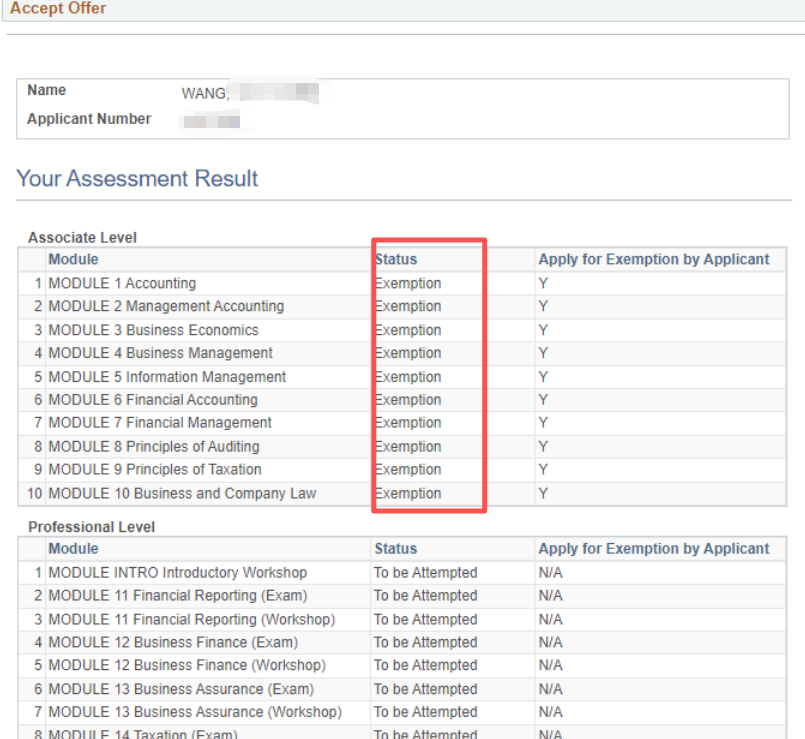805x739 pixels.
Task: Click Status column header in Associate Level table
Action: [x=396, y=260]
